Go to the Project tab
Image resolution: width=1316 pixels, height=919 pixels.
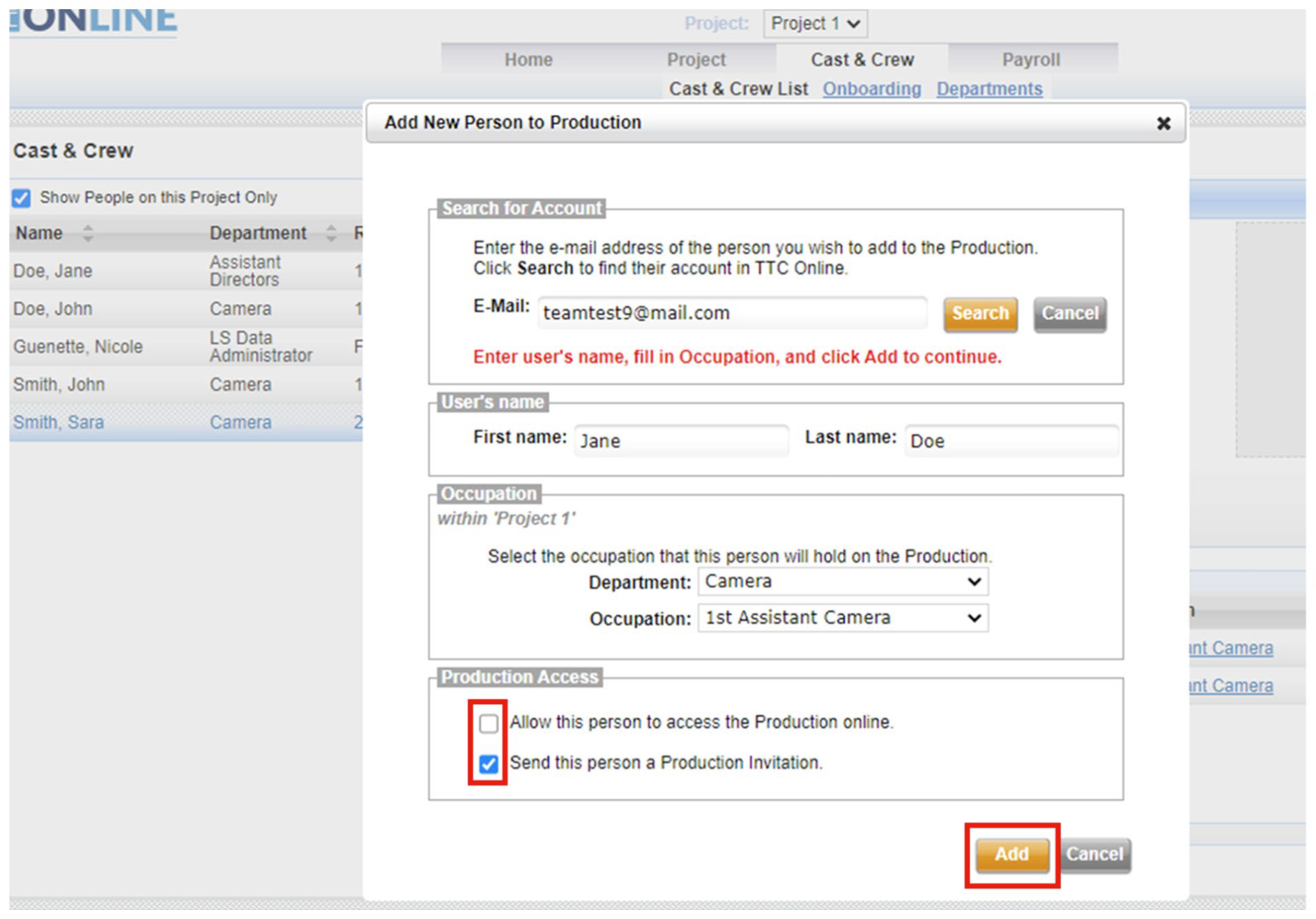pos(696,60)
